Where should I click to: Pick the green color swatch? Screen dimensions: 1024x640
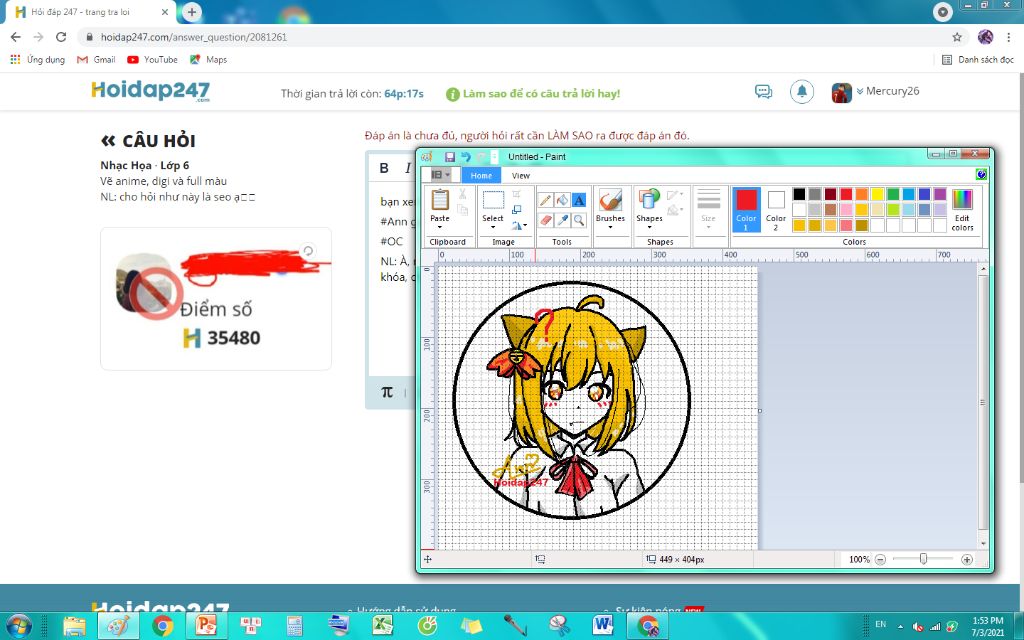[x=893, y=194]
